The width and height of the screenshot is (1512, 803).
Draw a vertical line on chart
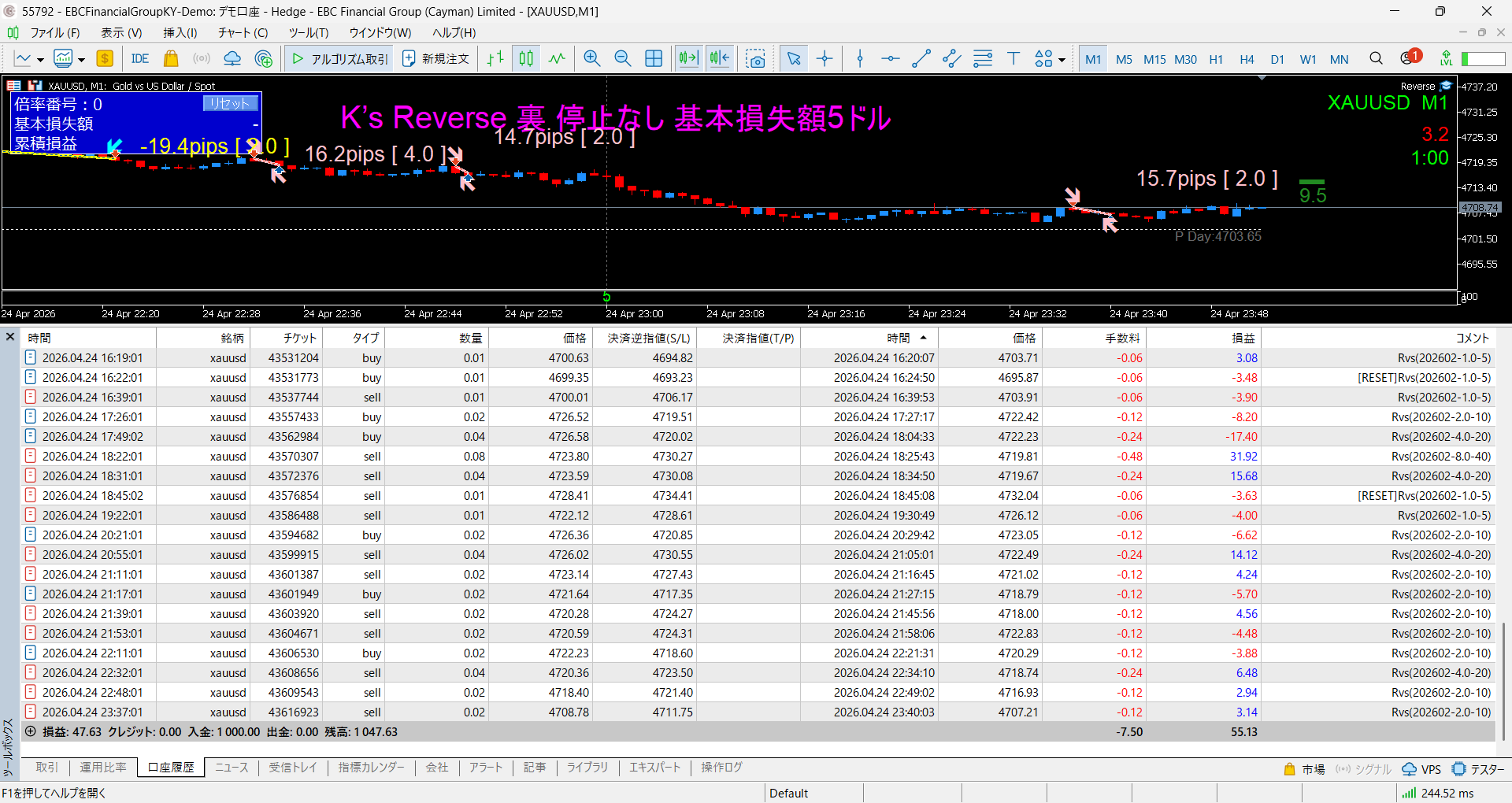pyautogui.click(x=860, y=59)
